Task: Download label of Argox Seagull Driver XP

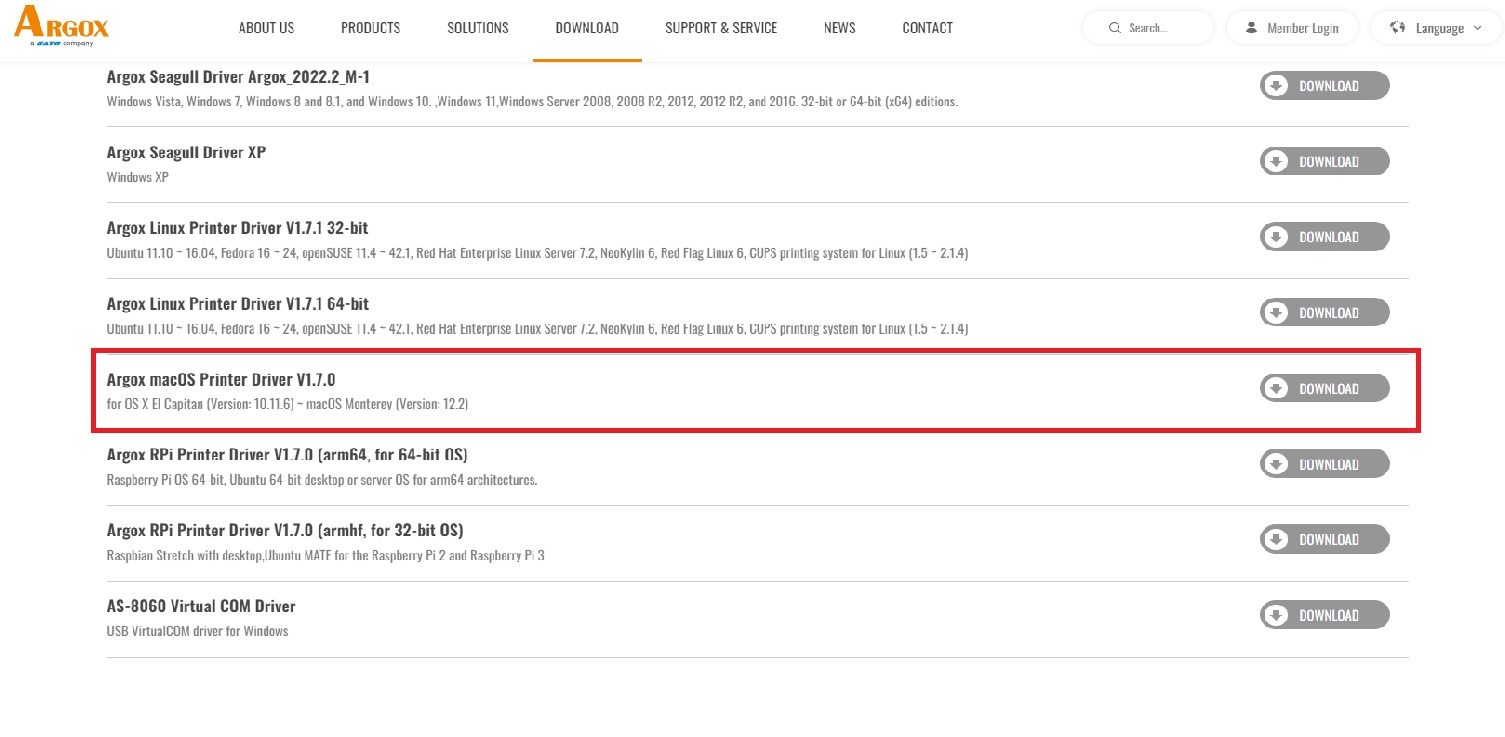Action: point(1329,161)
